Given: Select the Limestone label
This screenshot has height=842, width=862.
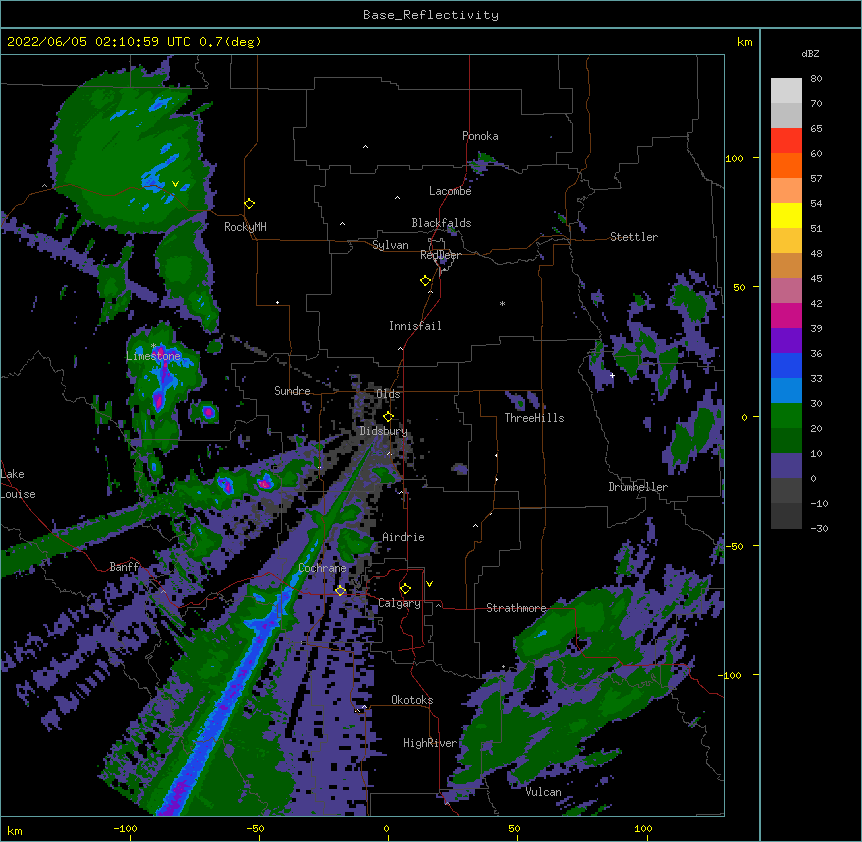Looking at the screenshot, I should tap(153, 356).
